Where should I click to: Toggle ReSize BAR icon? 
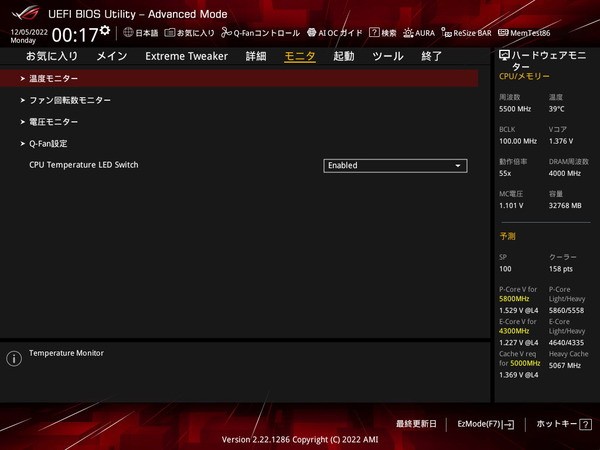(x=446, y=33)
